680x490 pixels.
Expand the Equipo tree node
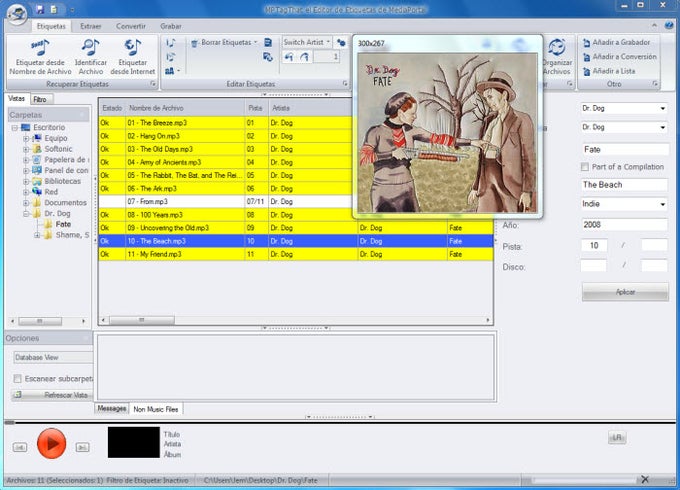tap(26, 138)
